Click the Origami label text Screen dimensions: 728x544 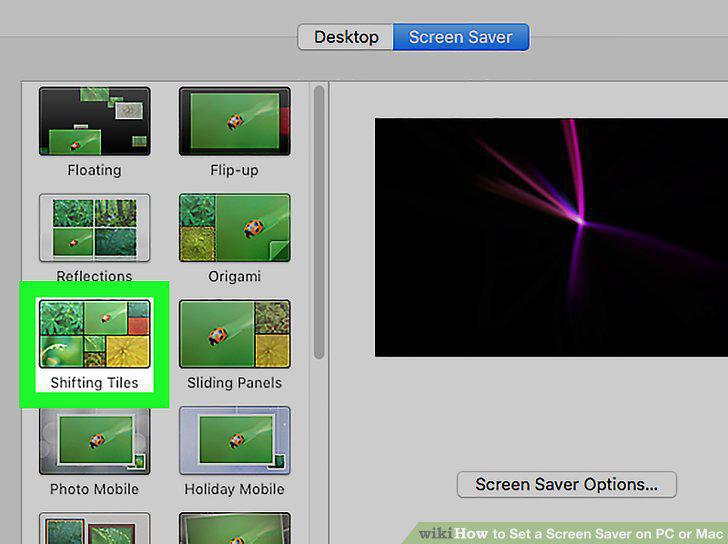pyautogui.click(x=234, y=277)
